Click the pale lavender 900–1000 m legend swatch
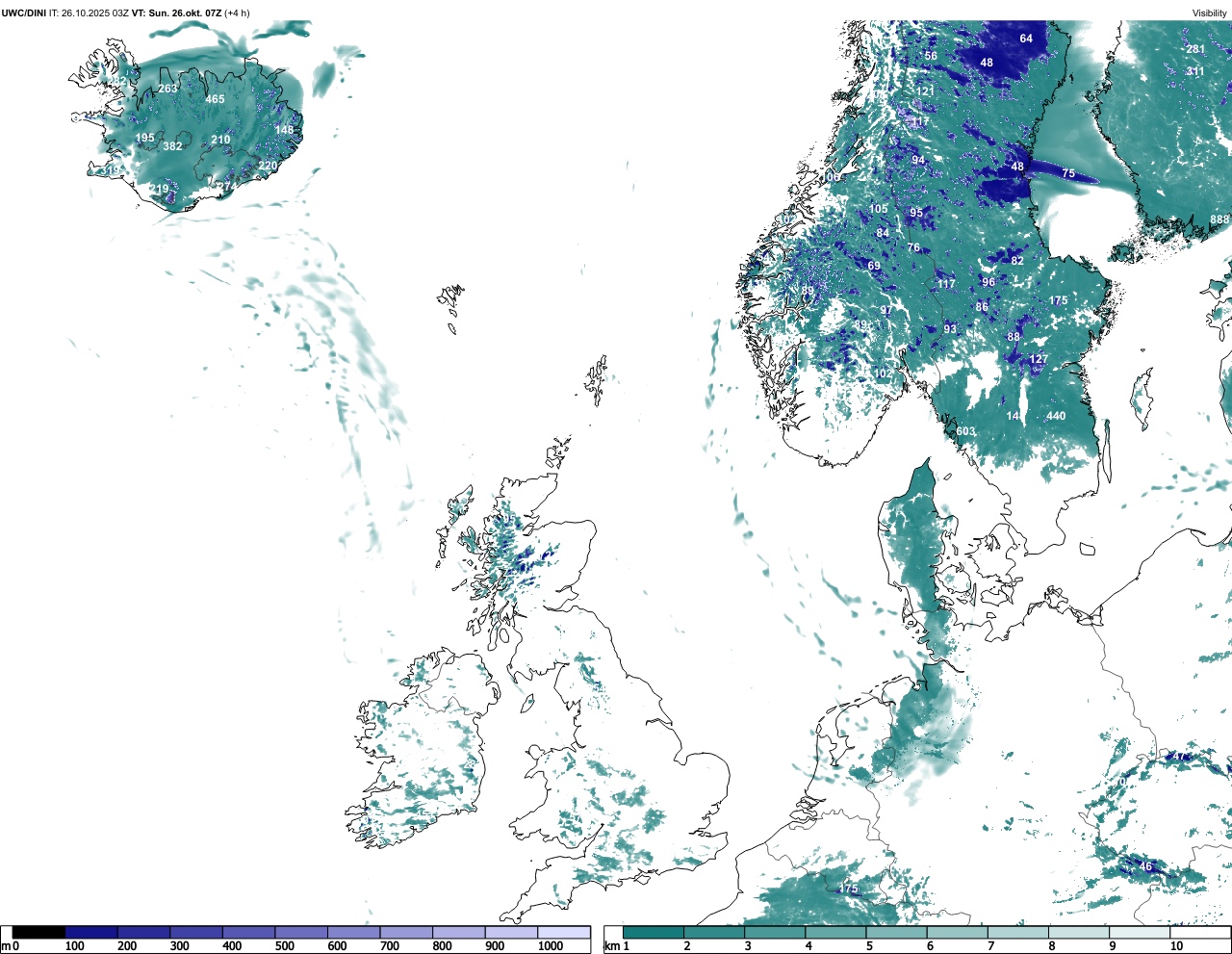1232x954 pixels. click(511, 932)
